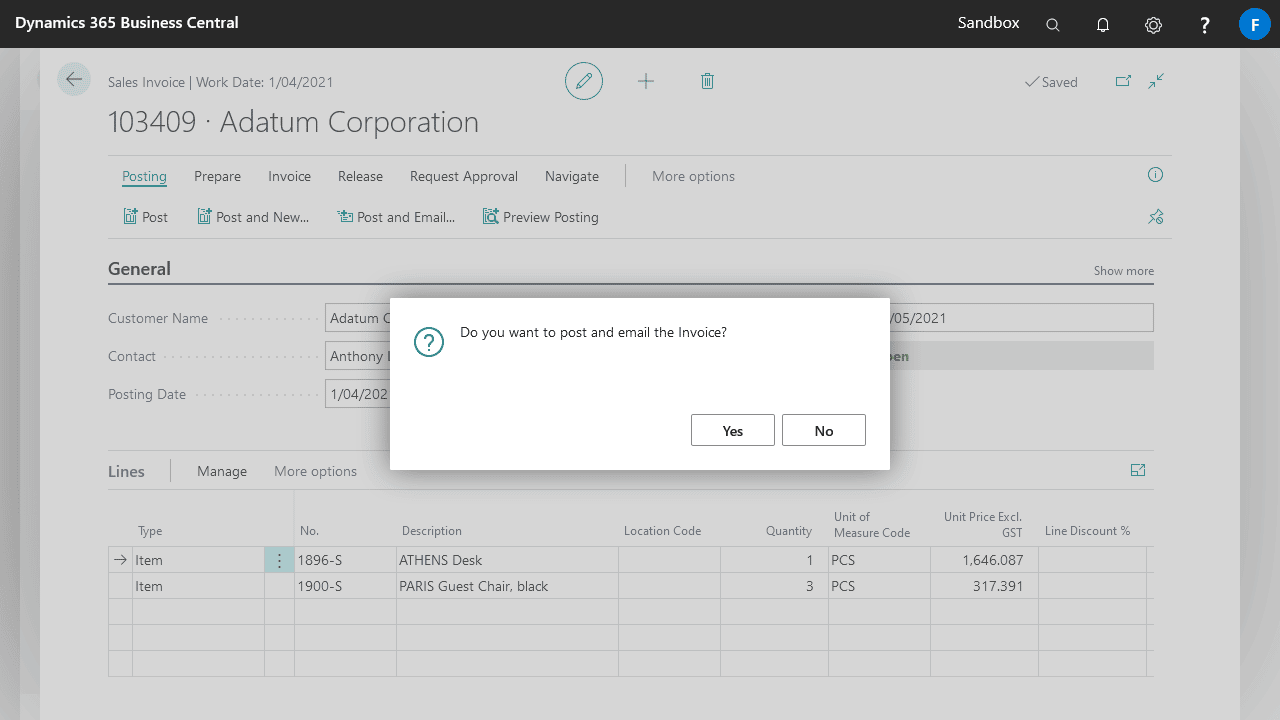Click the plus new document icon
This screenshot has width=1280, height=720.
click(x=646, y=81)
